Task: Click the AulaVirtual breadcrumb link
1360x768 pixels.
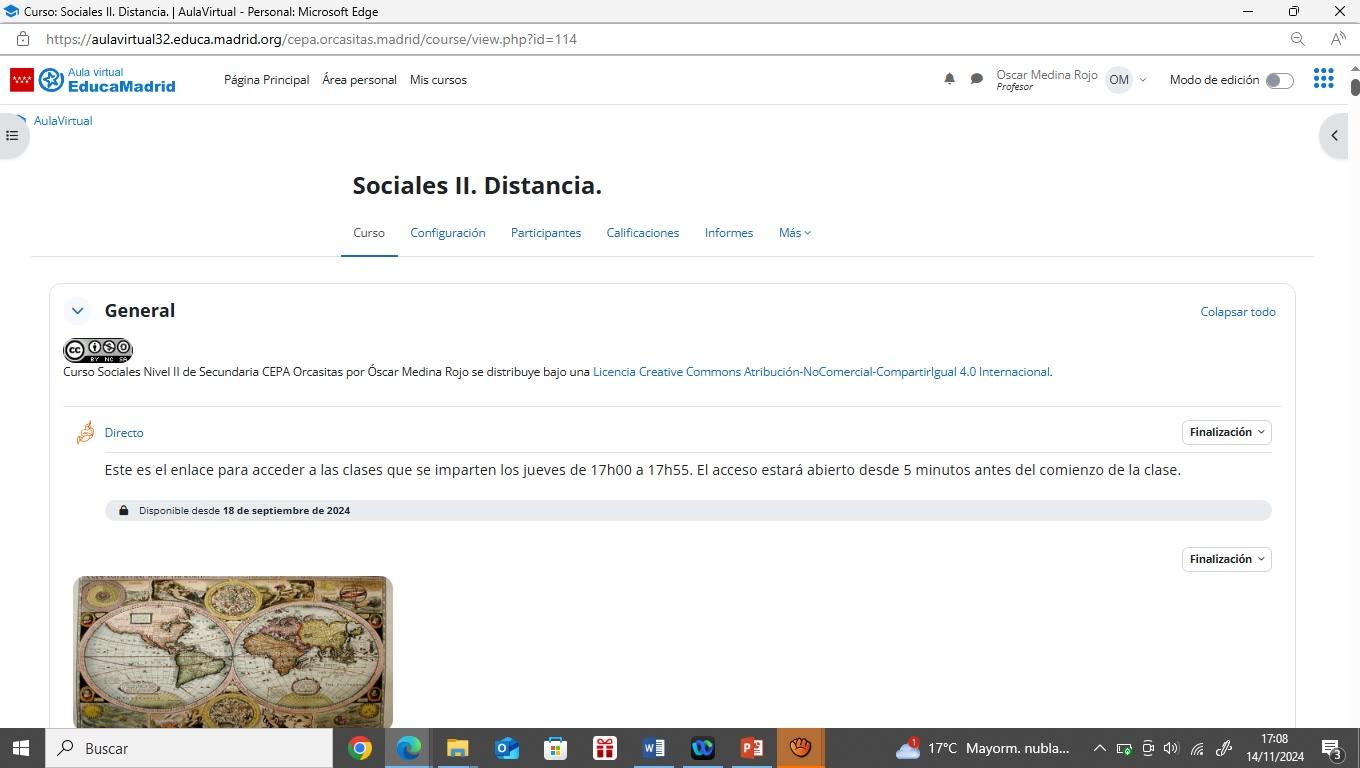Action: [x=63, y=121]
